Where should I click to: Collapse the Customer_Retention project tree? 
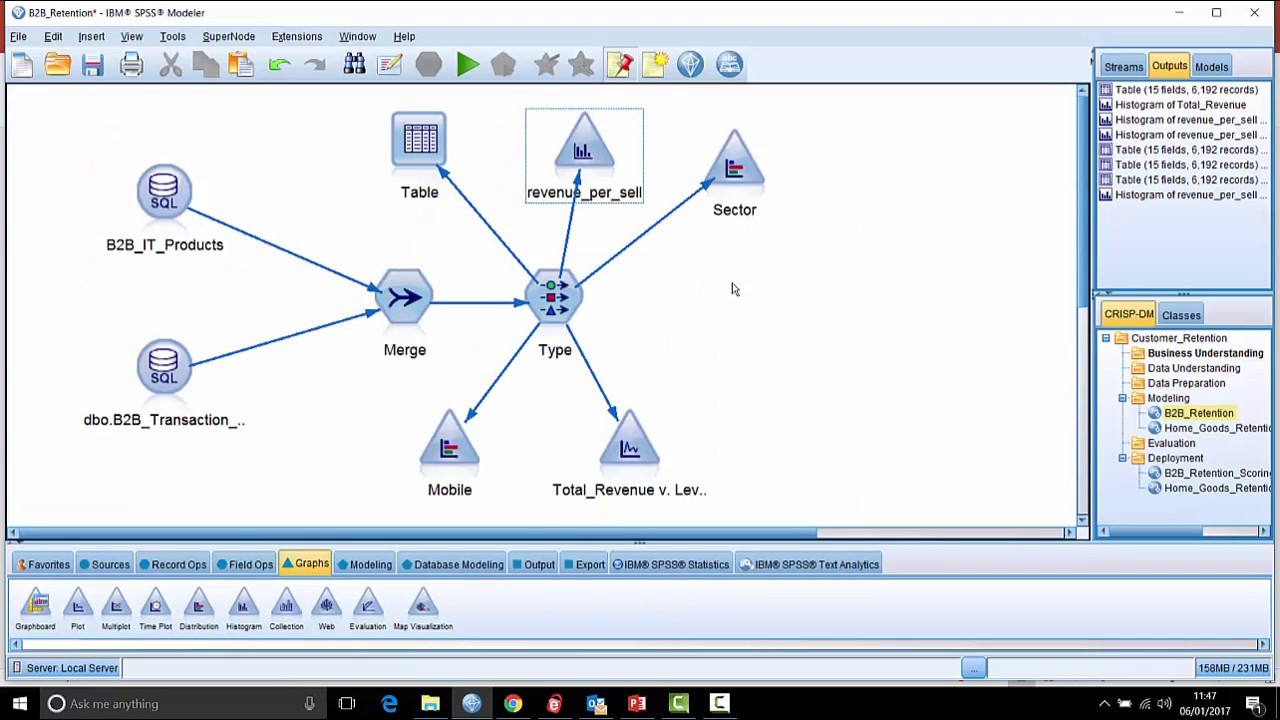(1106, 339)
